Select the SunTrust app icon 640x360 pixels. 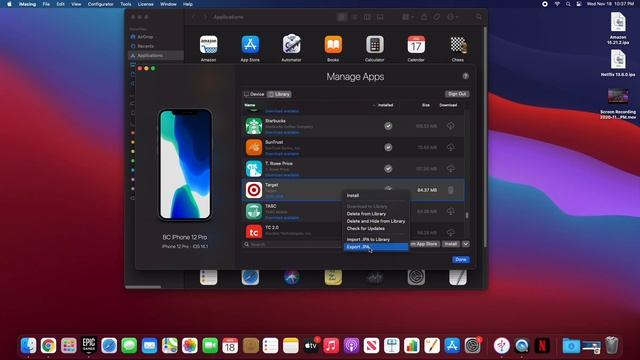tap(253, 147)
